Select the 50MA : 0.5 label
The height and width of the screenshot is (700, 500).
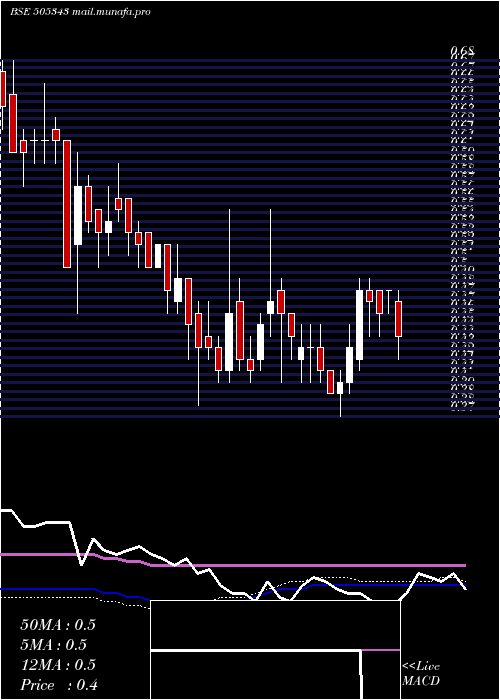coord(58,625)
